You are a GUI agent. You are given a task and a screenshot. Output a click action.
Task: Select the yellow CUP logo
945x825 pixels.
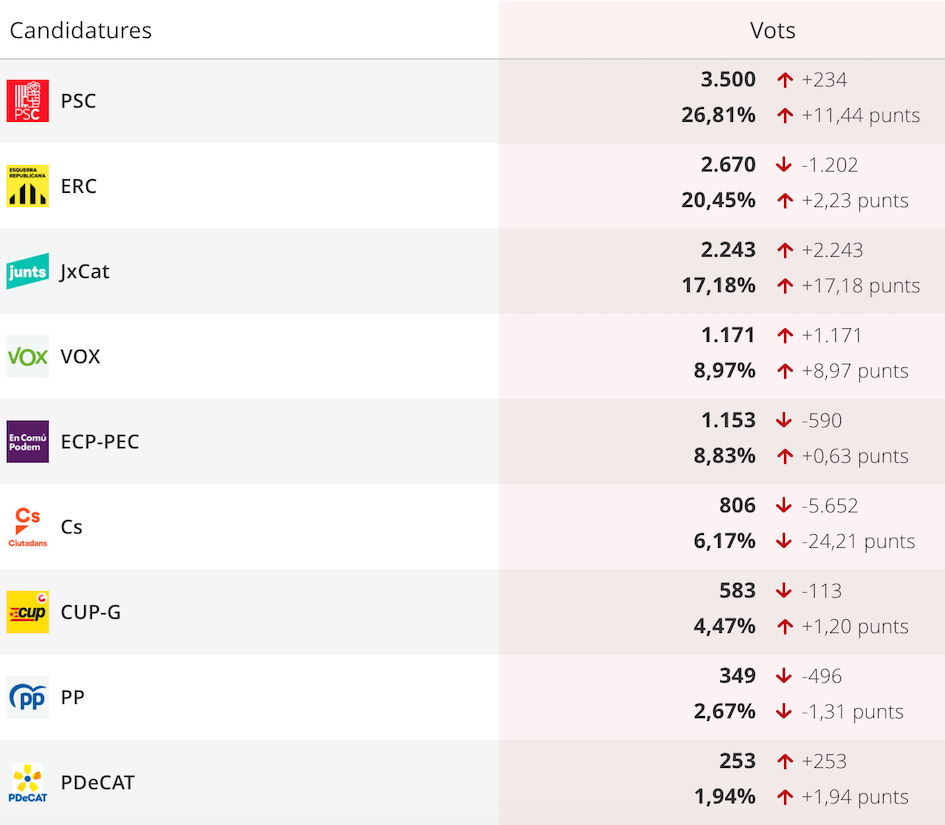tap(28, 612)
